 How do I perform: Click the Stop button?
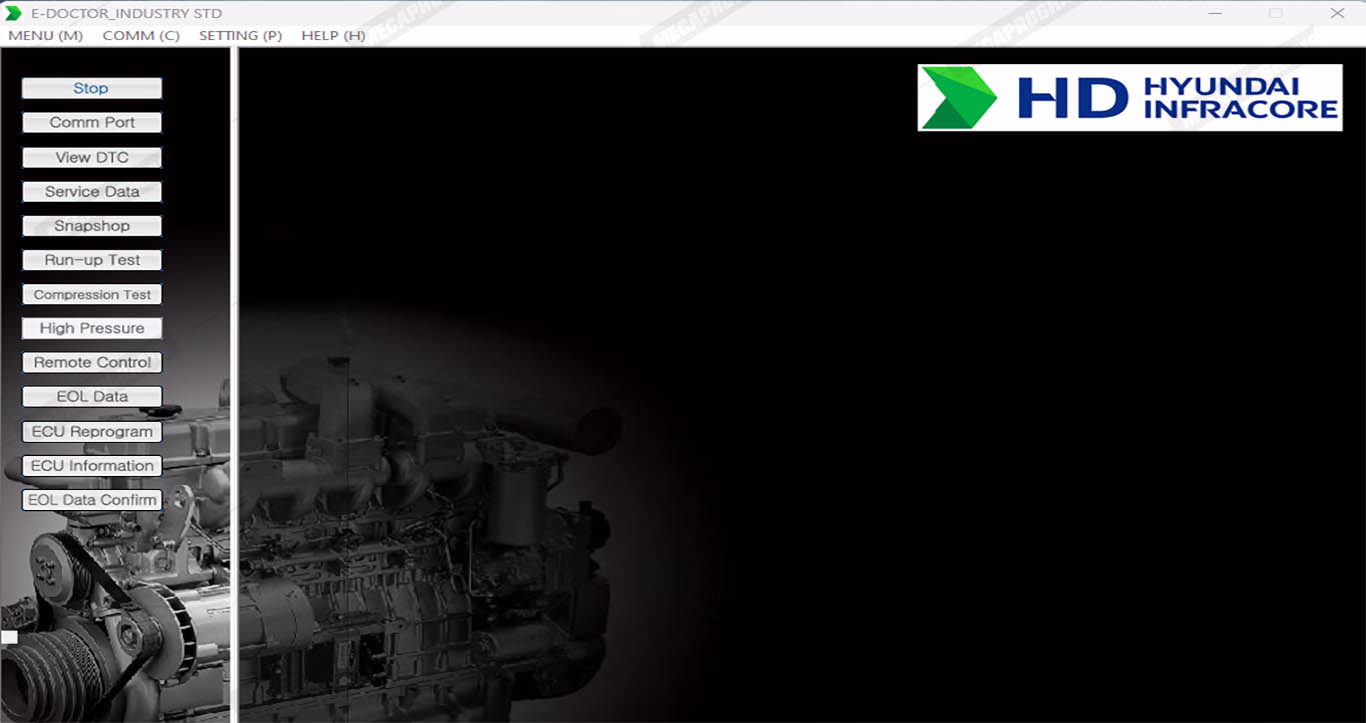tap(91, 88)
